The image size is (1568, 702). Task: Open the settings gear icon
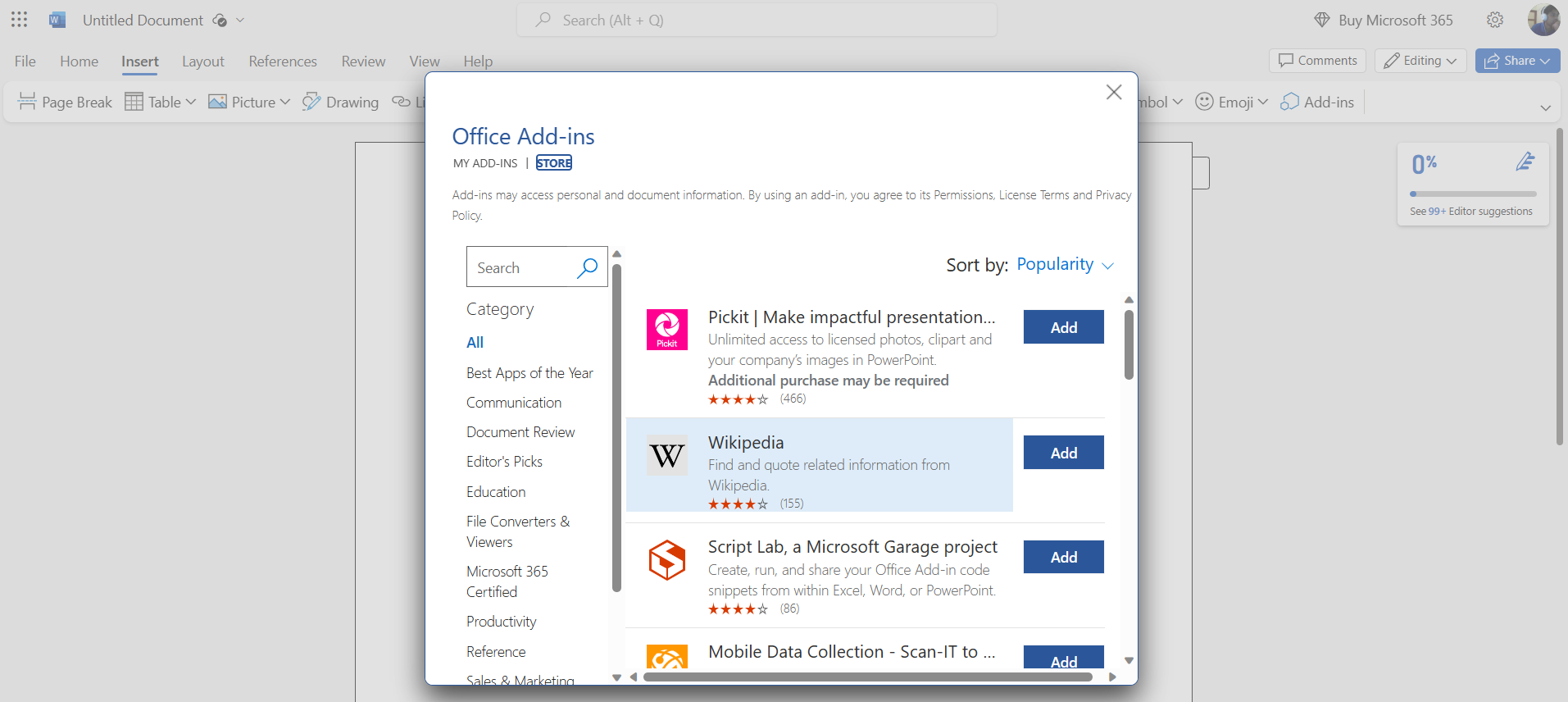tap(1495, 20)
